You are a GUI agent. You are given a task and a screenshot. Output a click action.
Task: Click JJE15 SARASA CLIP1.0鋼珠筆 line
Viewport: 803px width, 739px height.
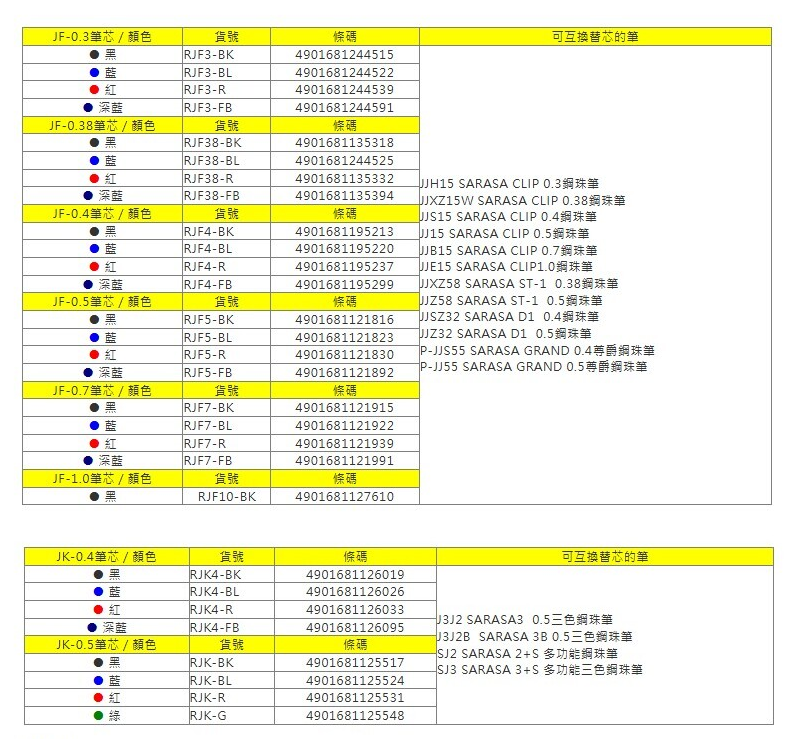[x=506, y=267]
